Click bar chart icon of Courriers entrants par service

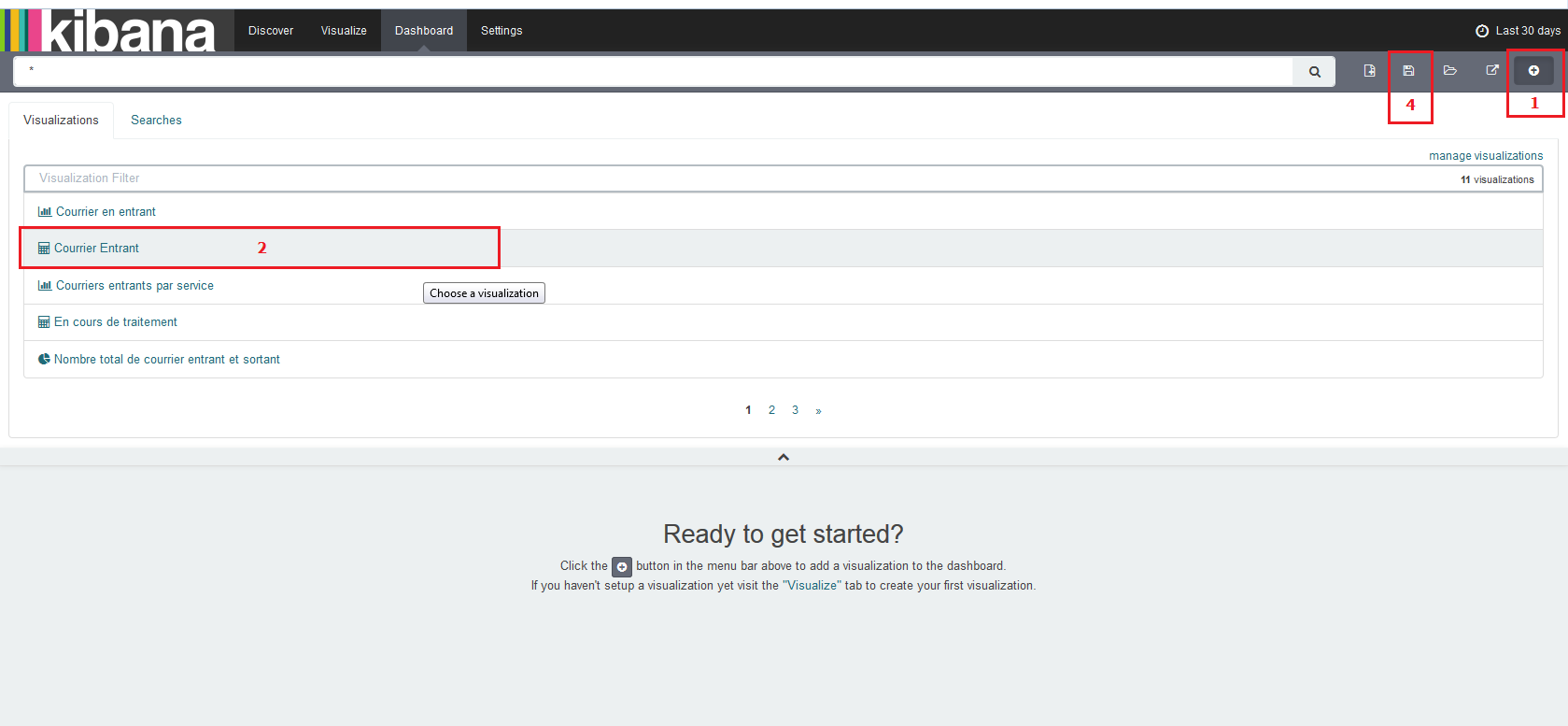point(45,286)
